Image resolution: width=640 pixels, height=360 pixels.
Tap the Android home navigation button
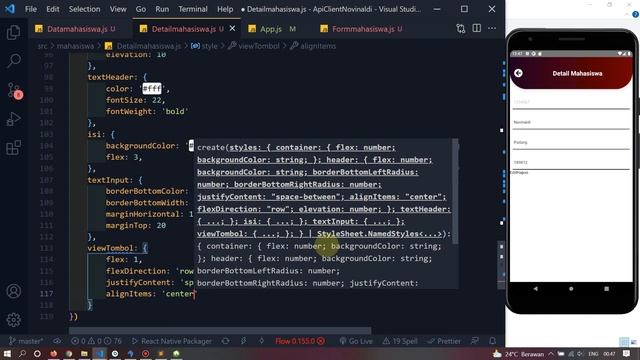click(x=571, y=289)
